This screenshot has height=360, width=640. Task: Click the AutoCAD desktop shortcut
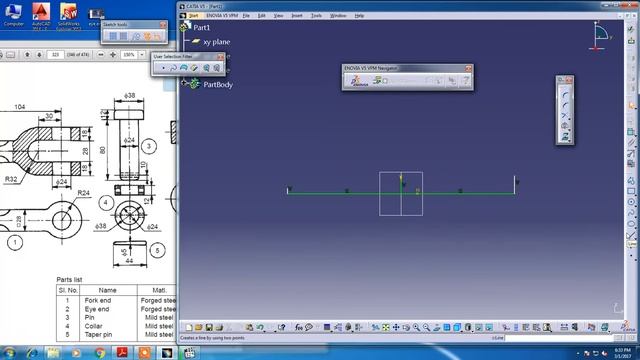click(41, 16)
